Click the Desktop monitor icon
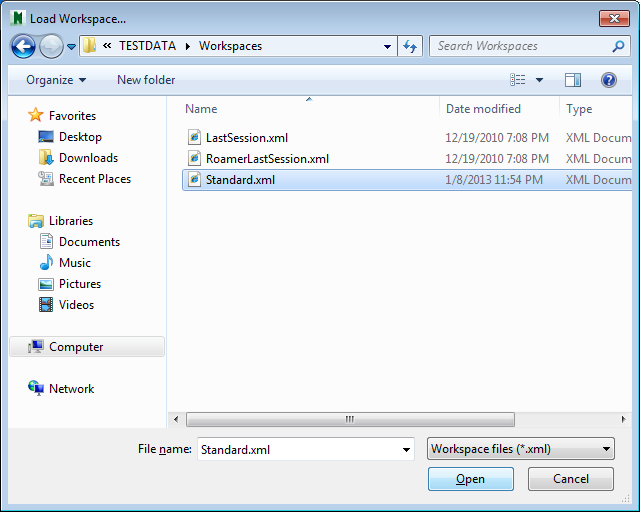 (x=46, y=136)
